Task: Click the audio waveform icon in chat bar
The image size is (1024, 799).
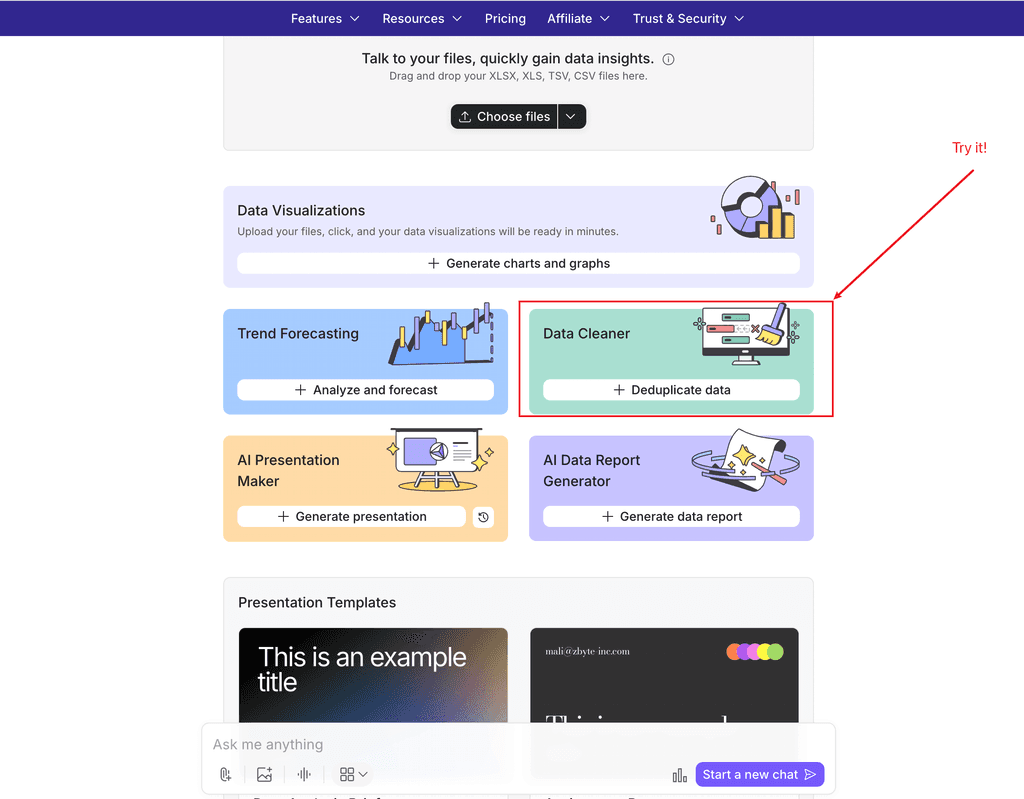Action: [x=303, y=773]
